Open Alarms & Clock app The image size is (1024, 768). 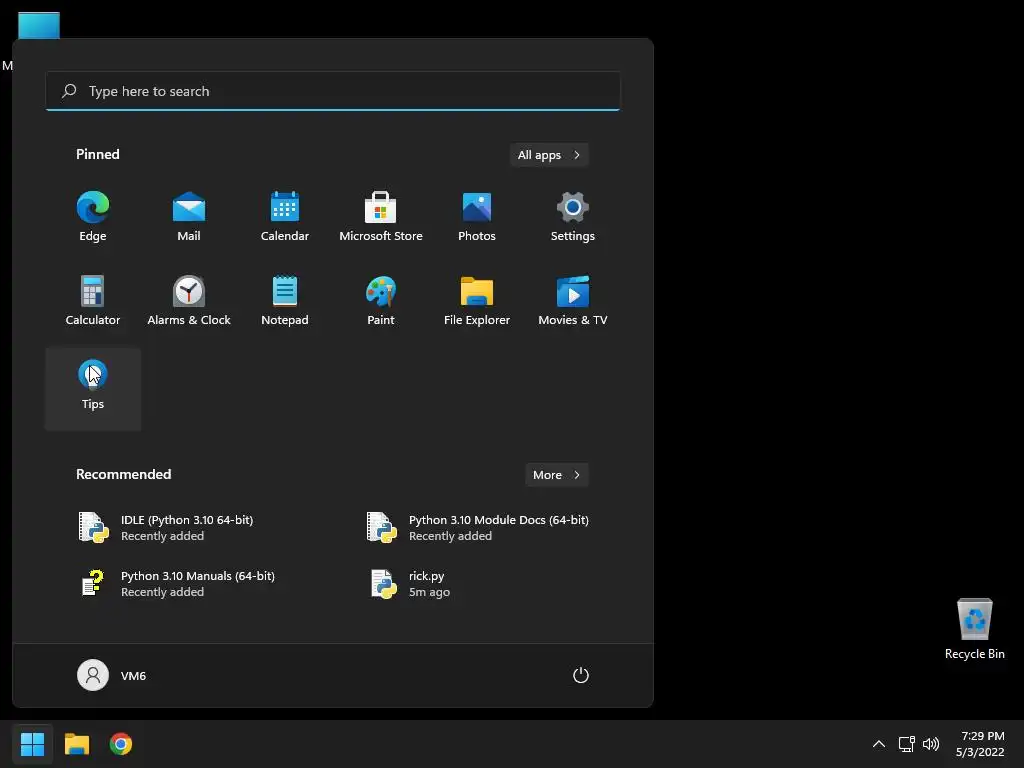(x=189, y=301)
